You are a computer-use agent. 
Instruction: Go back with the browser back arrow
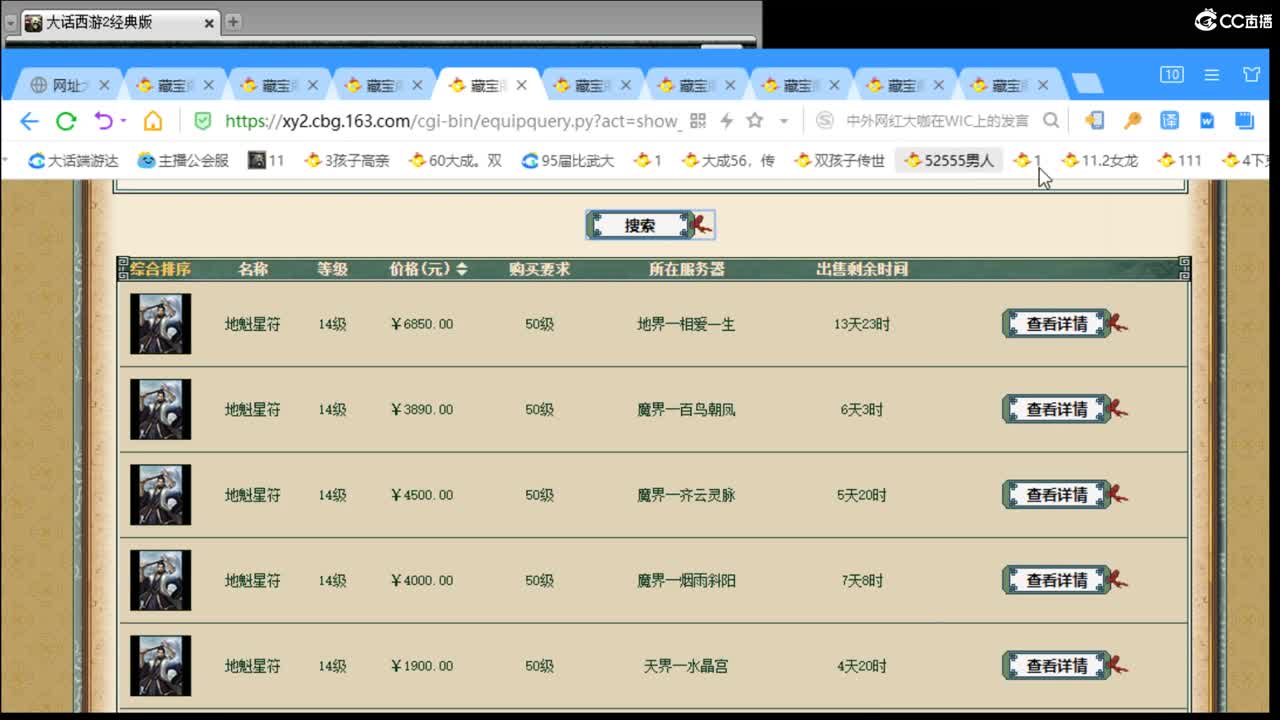[x=29, y=121]
